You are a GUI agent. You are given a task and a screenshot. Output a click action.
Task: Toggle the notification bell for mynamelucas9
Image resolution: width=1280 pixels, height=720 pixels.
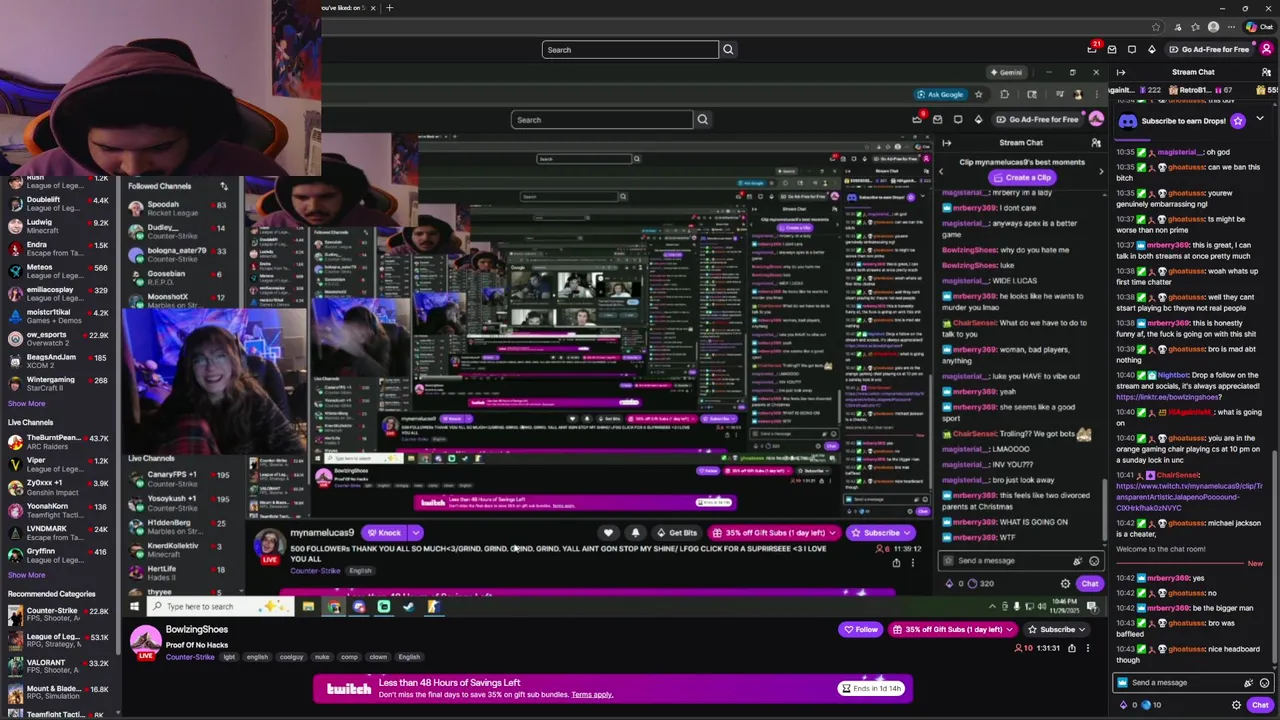(x=635, y=533)
